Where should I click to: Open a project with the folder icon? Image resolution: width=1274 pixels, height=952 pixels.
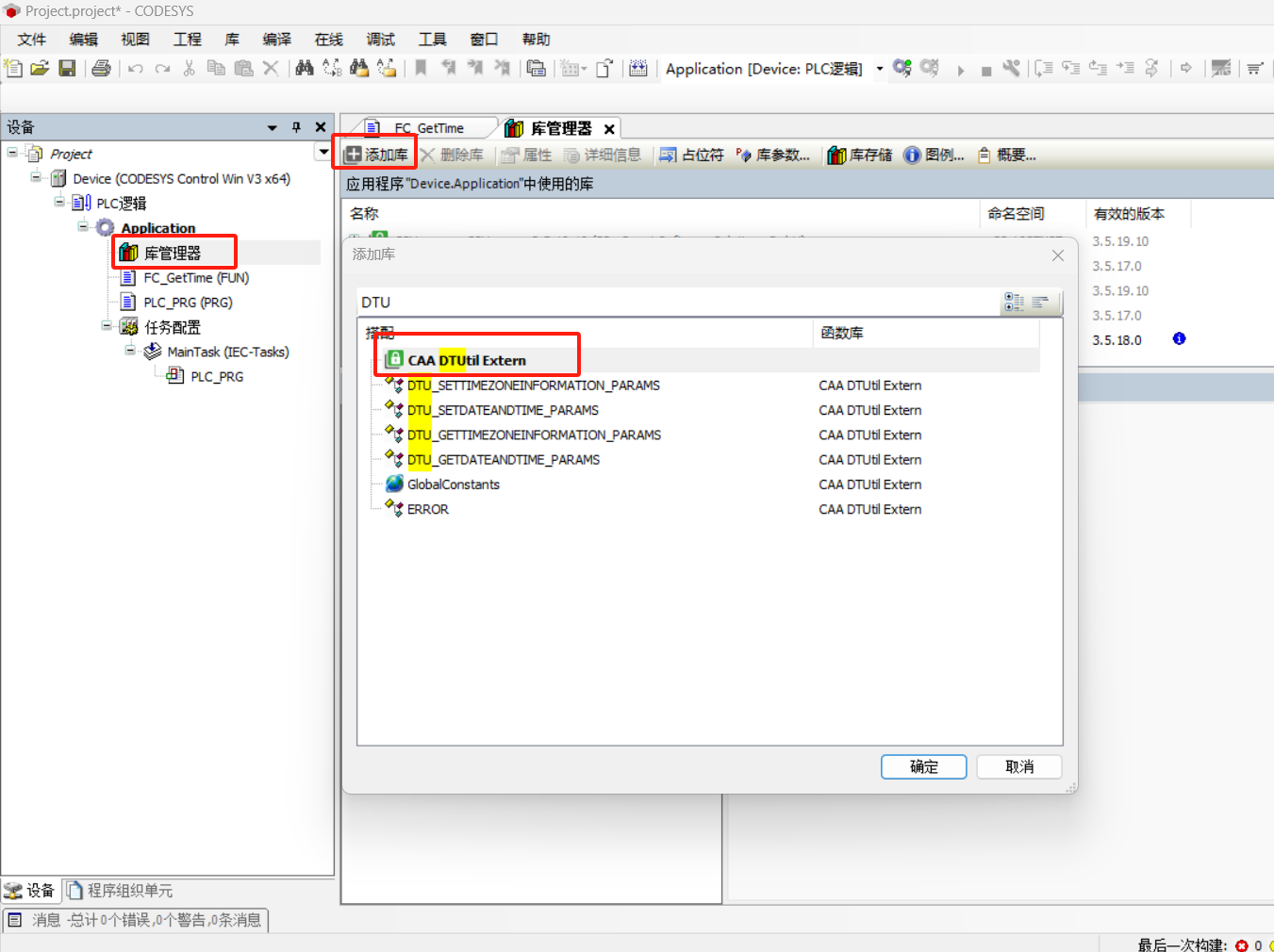point(40,68)
